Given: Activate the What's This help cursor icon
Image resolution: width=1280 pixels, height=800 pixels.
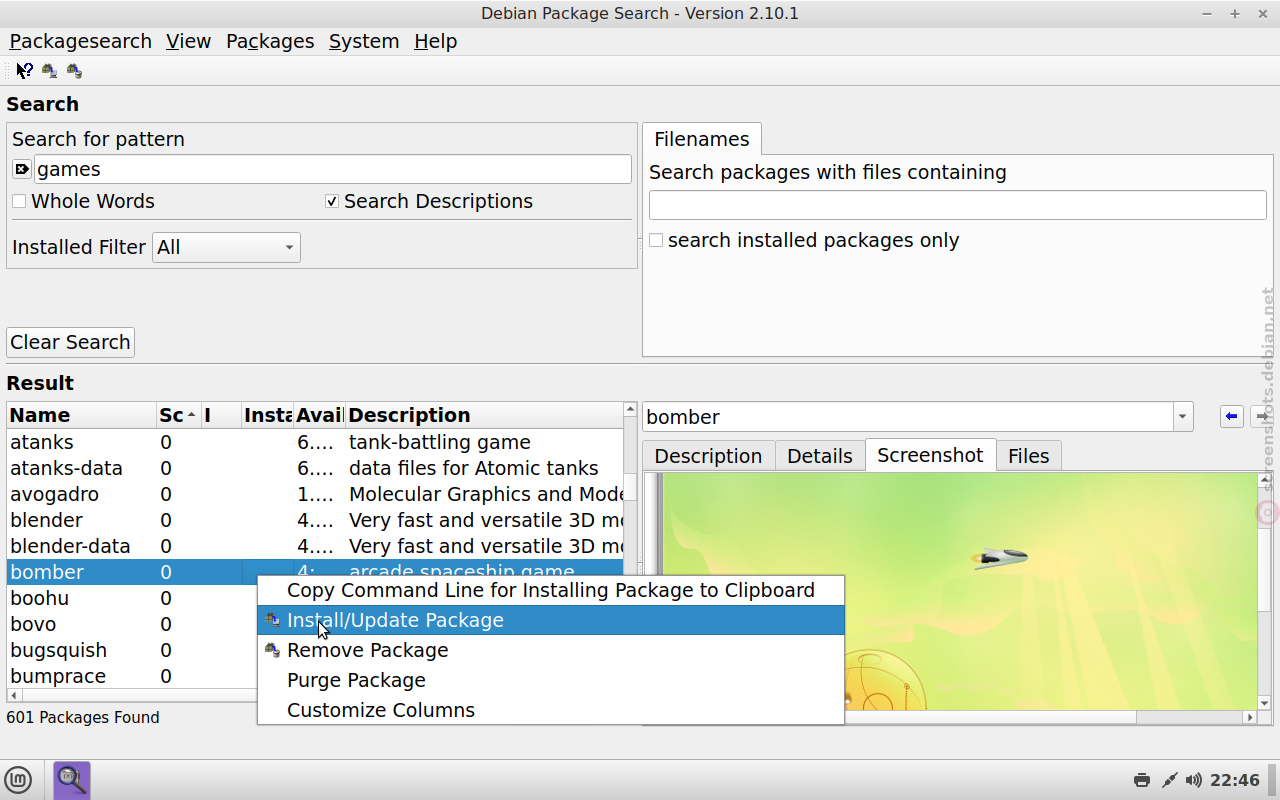Looking at the screenshot, I should click(24, 71).
